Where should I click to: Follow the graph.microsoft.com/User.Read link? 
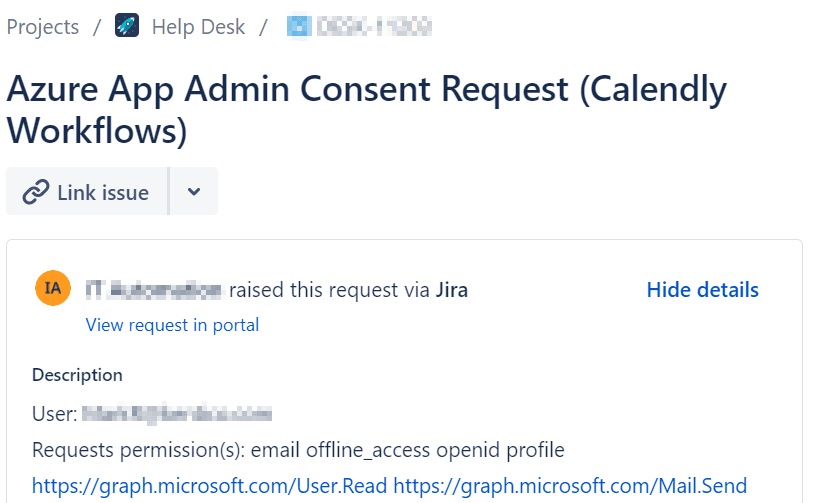(209, 486)
